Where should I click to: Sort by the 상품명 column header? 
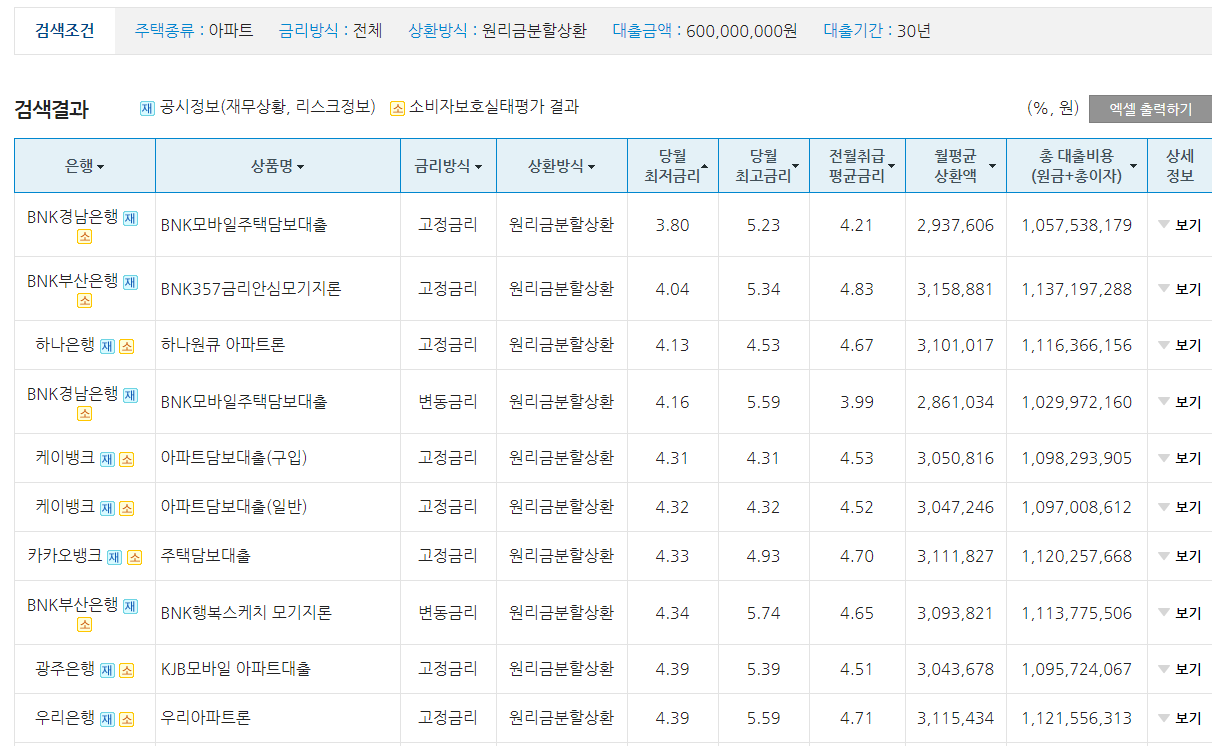[x=278, y=166]
